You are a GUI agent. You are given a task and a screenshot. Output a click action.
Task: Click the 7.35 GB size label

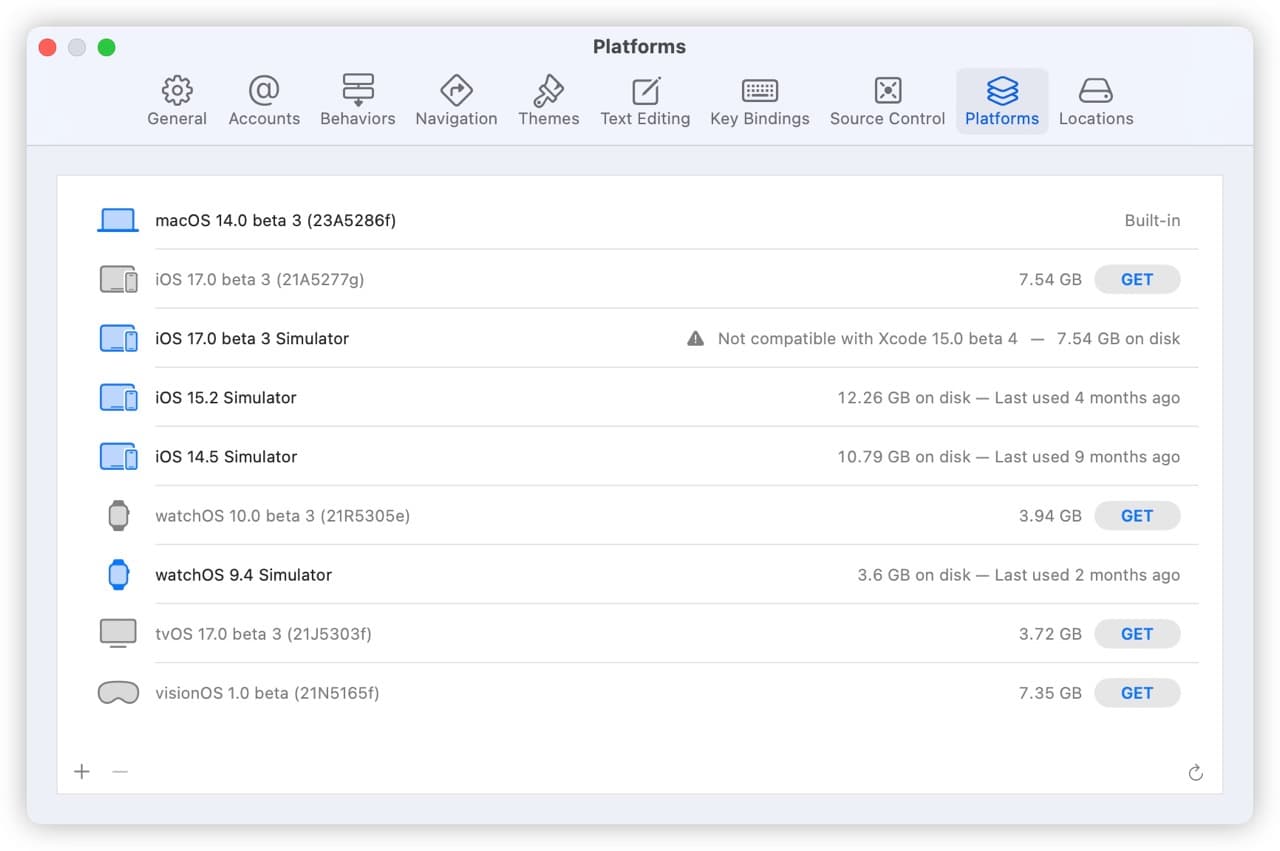1050,693
